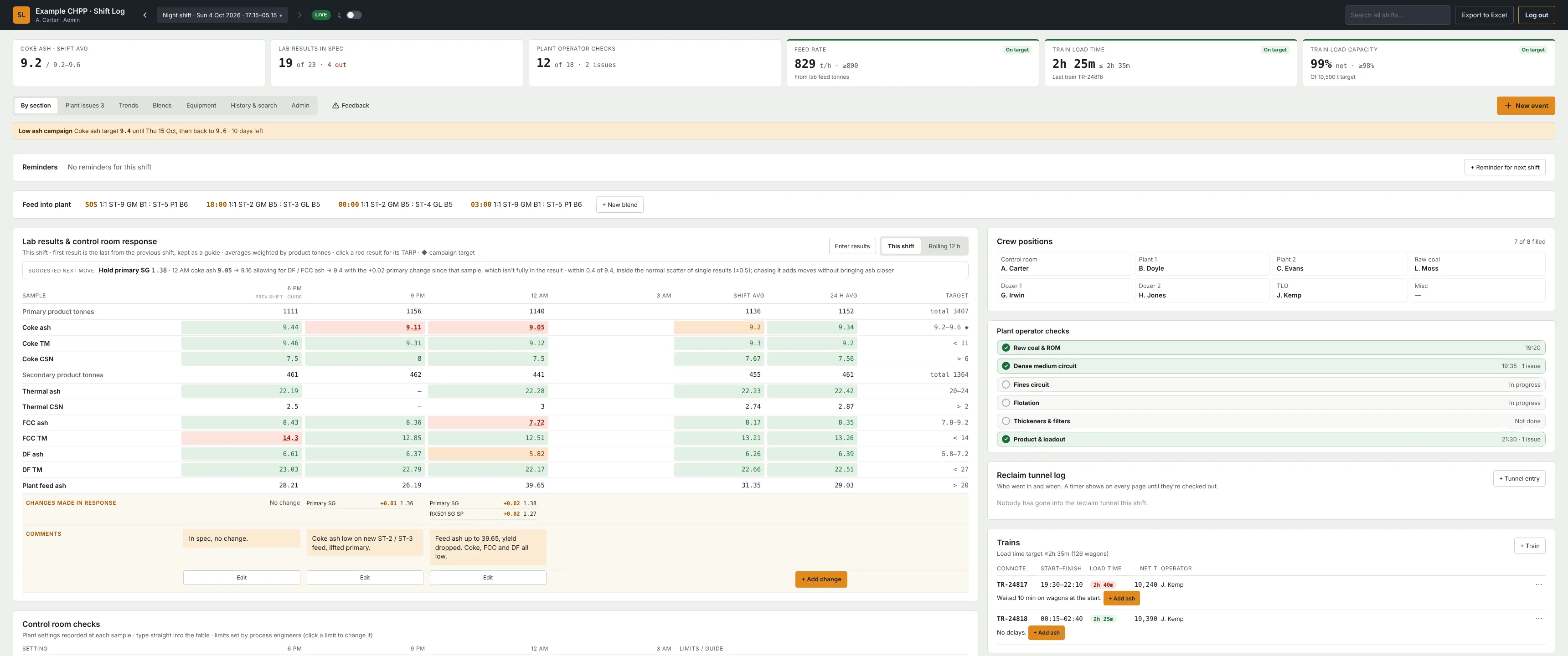Tick the Raw coal & ROM check

(x=1006, y=348)
